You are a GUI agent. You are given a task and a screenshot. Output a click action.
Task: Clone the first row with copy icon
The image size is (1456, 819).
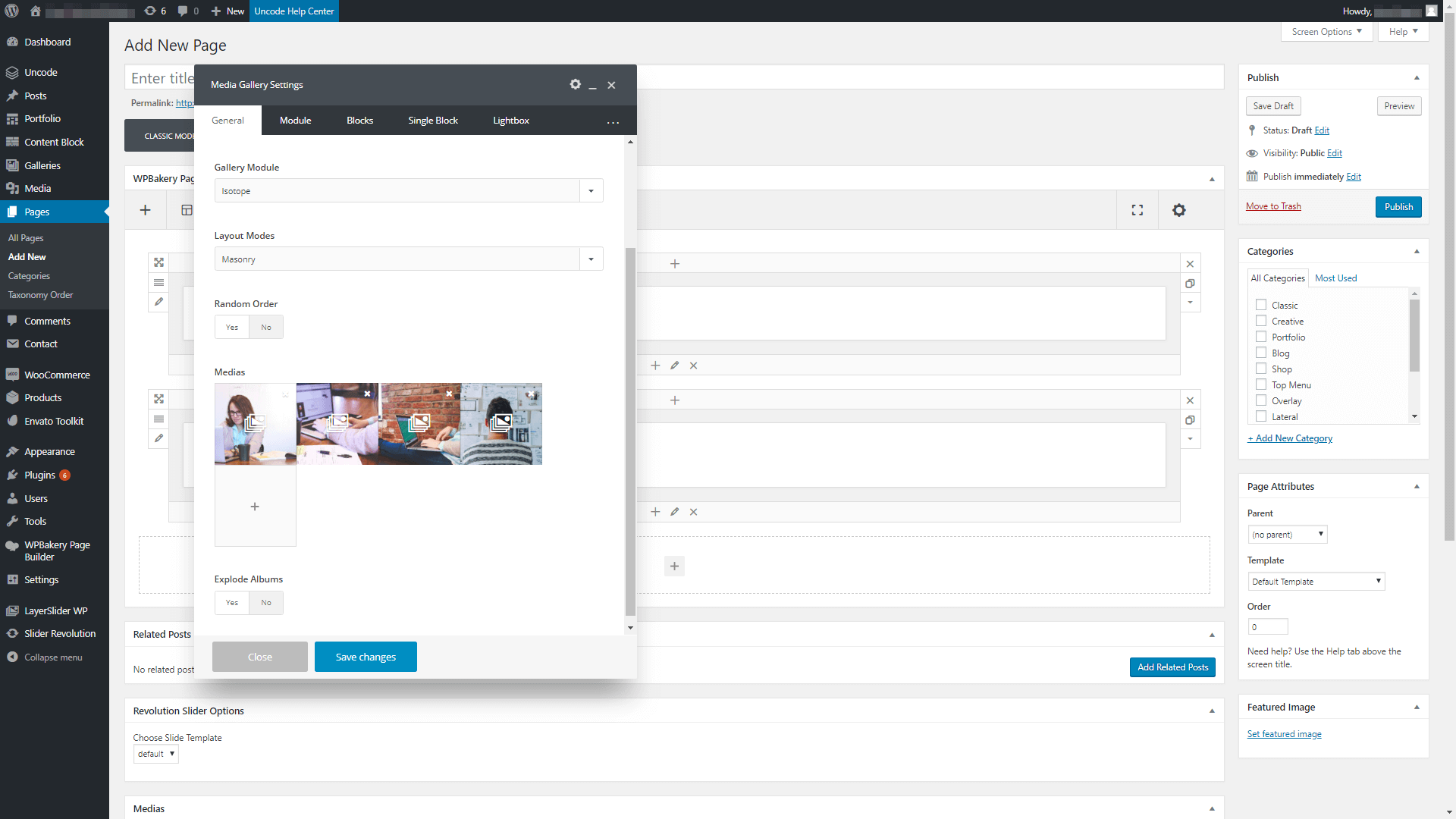(1190, 284)
